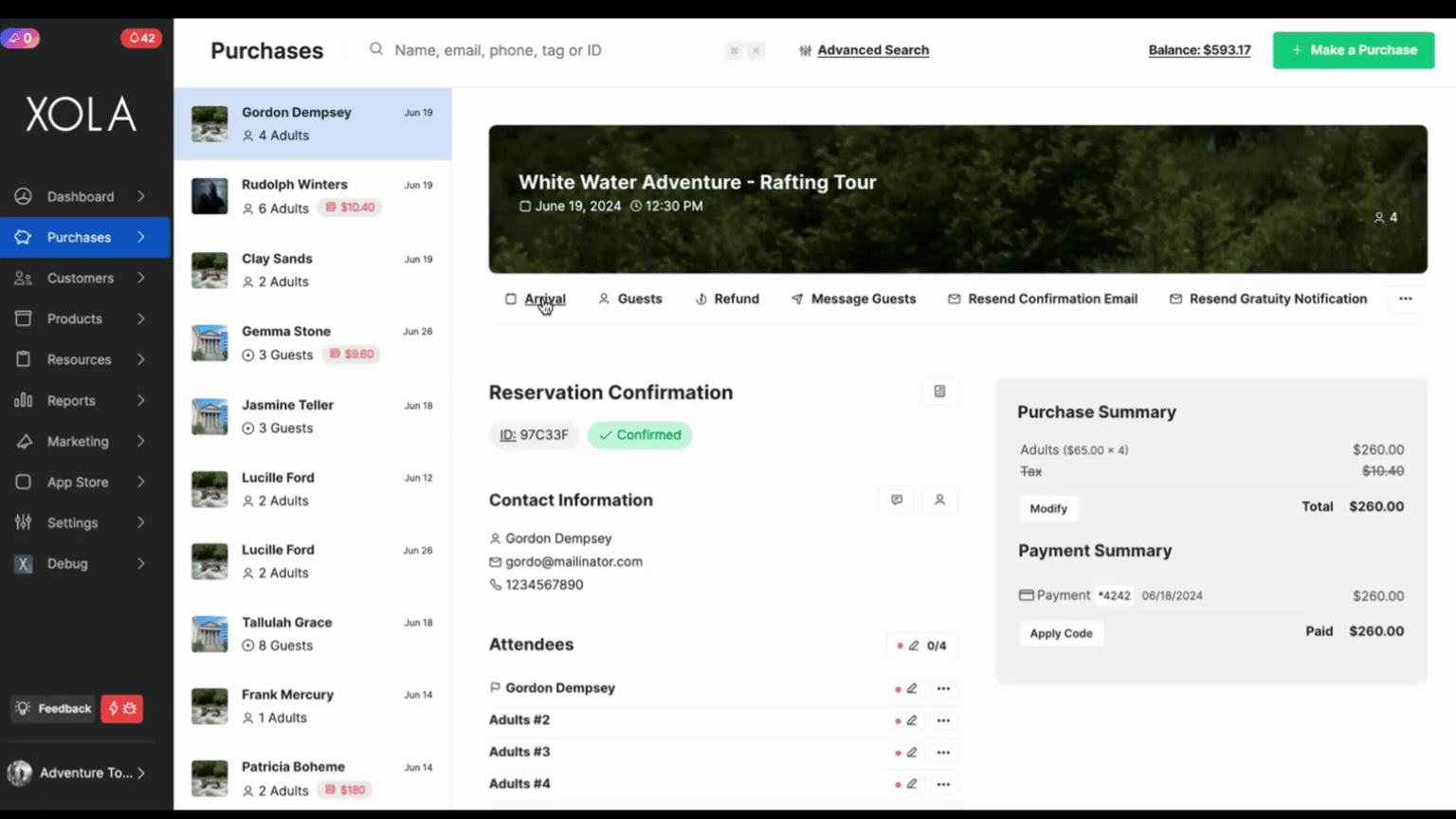Select Tallulah Grace purchase entry
The height and width of the screenshot is (819, 1456).
pyautogui.click(x=313, y=633)
